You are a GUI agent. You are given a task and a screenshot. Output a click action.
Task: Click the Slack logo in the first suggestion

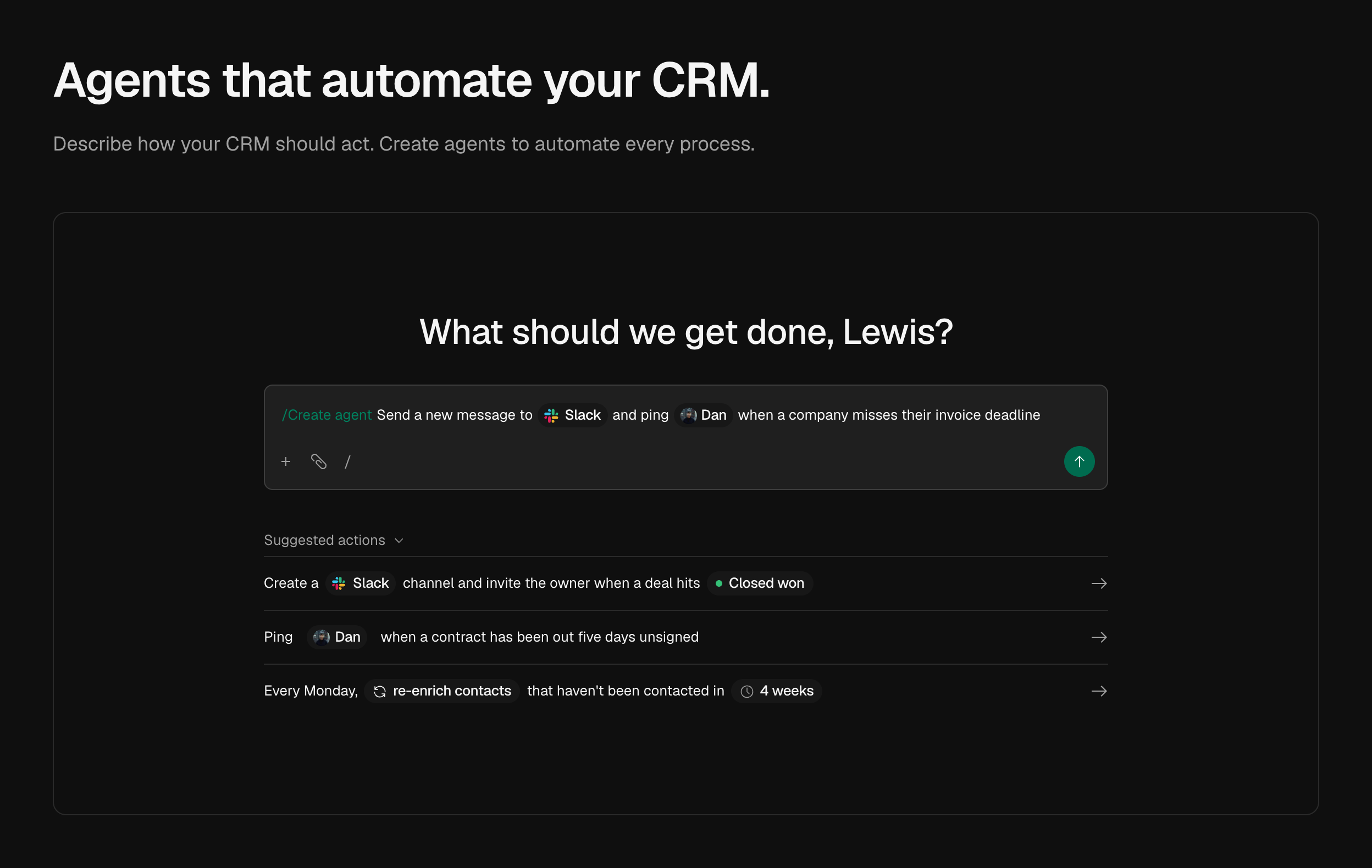pos(339,583)
